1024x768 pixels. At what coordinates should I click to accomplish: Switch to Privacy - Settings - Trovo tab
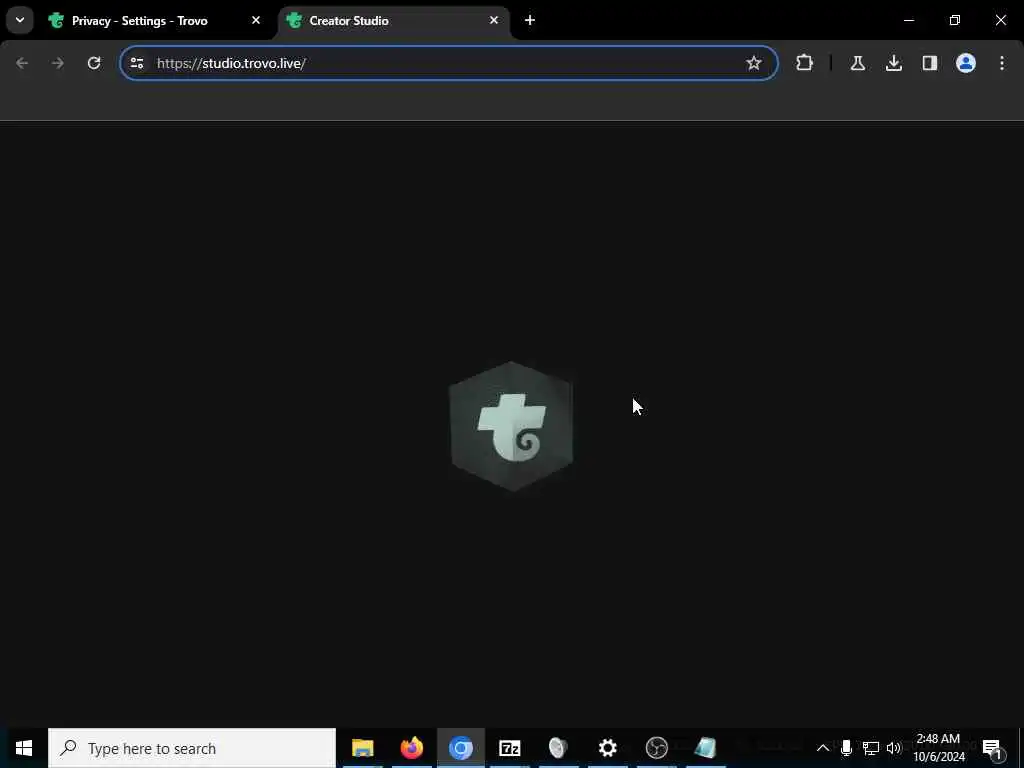[x=155, y=21]
